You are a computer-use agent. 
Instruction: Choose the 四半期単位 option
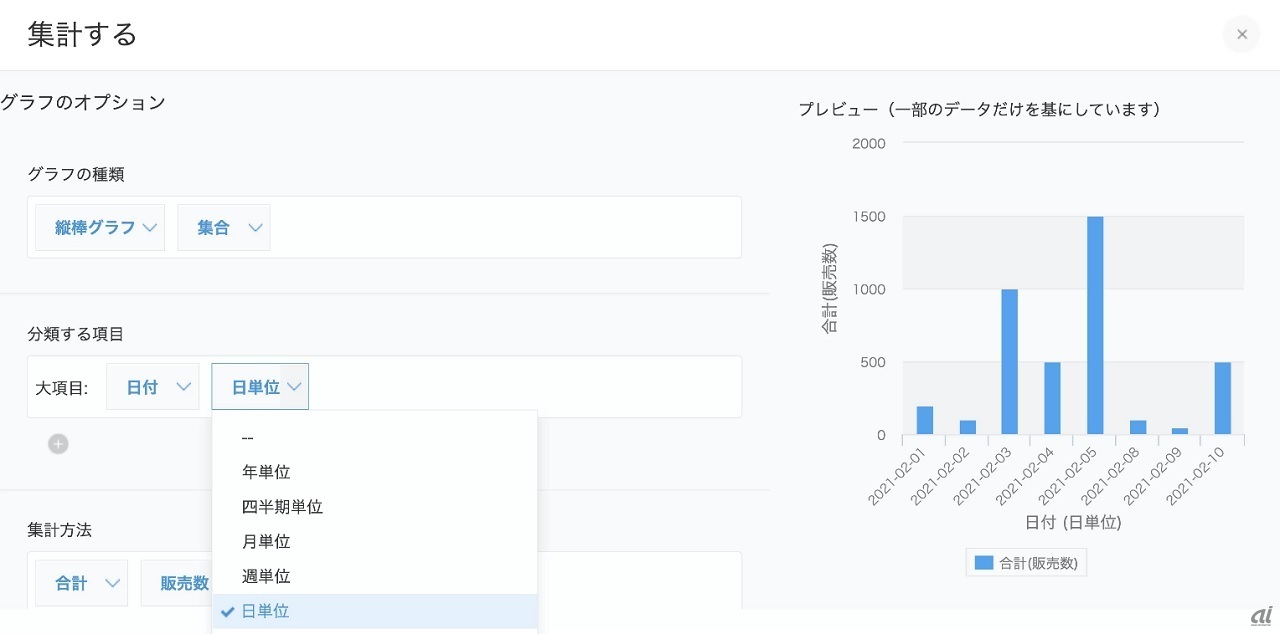point(282,507)
